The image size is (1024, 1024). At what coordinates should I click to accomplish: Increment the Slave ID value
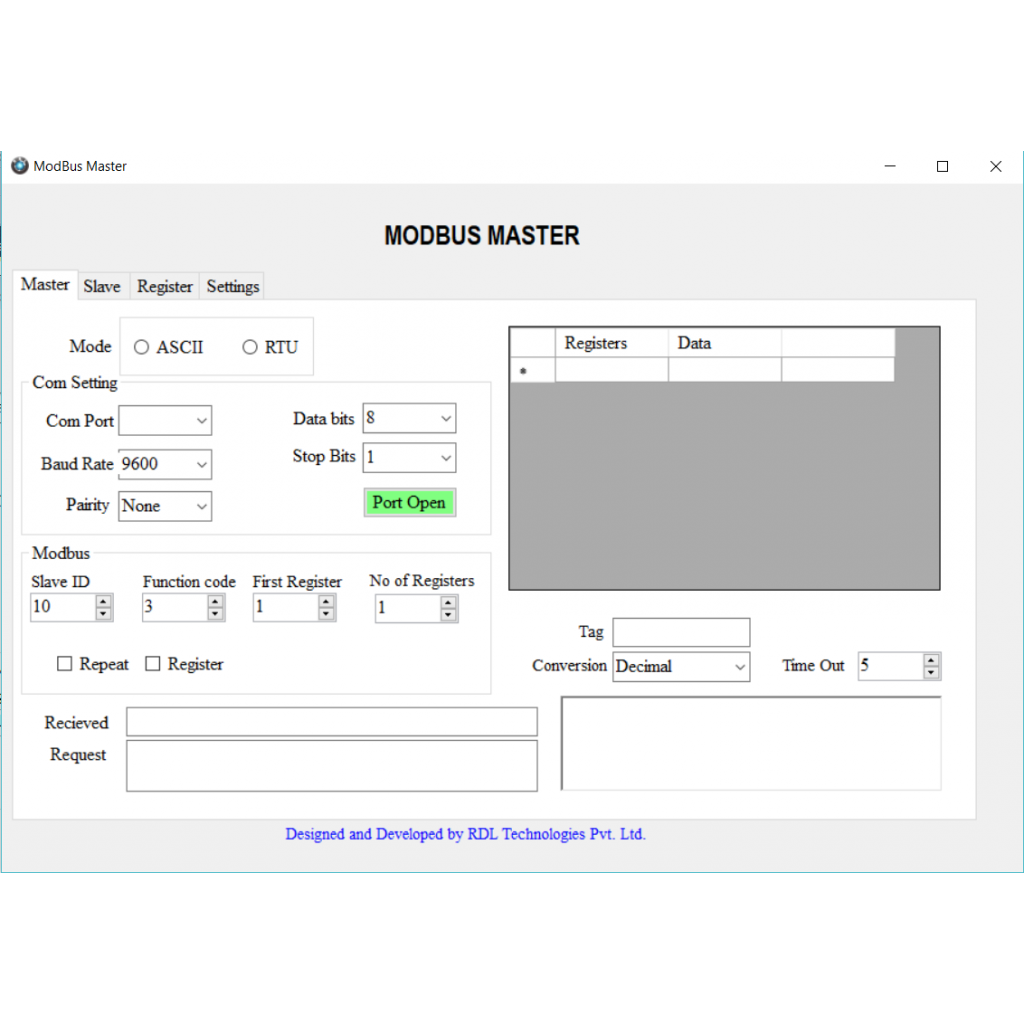(x=101, y=601)
